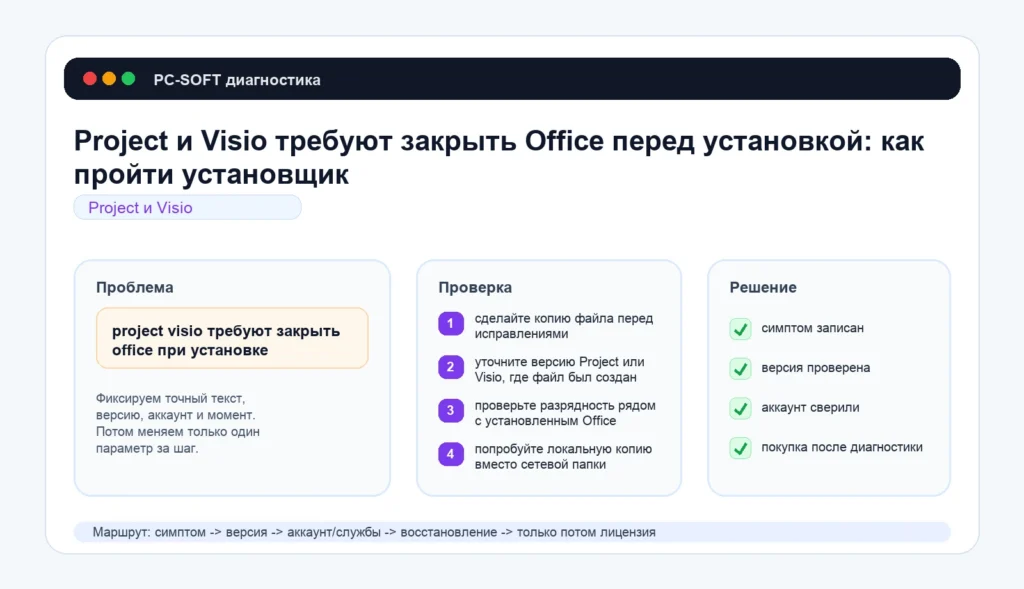
Task: Click the 'уточните версию Project или Visio' step text
Action: click(560, 370)
